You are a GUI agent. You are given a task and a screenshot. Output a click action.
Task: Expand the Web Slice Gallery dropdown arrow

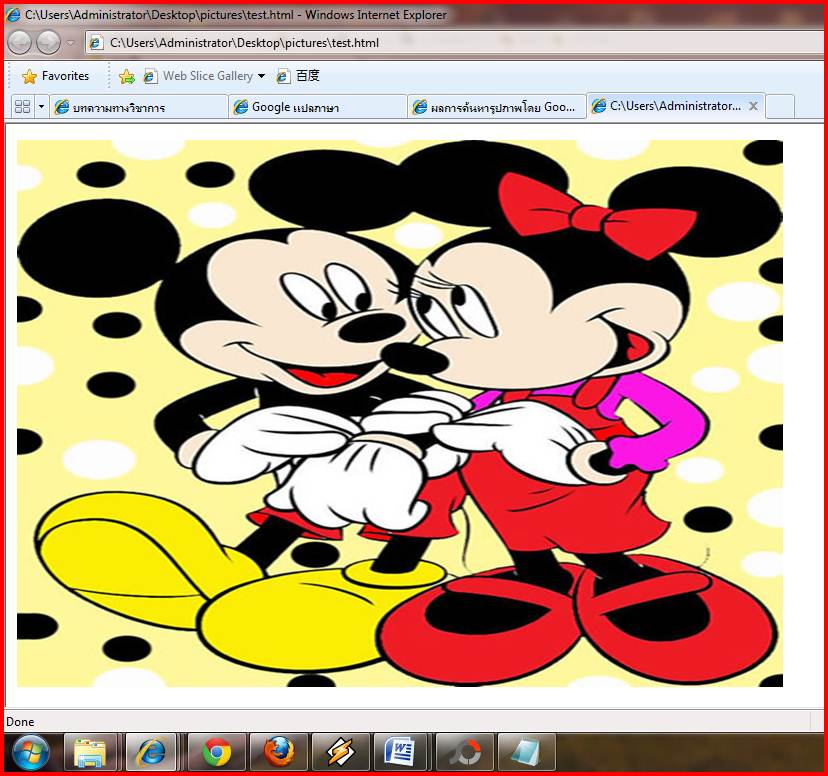point(261,76)
